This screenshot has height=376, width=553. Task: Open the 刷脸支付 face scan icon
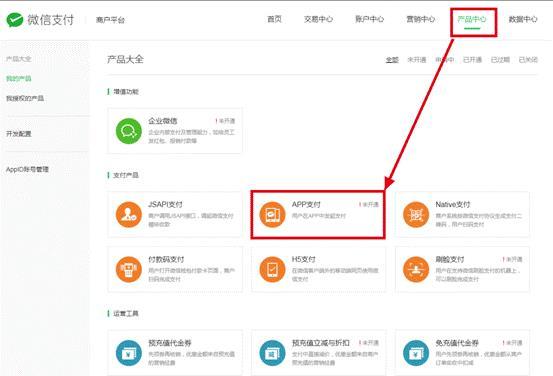[x=416, y=269]
